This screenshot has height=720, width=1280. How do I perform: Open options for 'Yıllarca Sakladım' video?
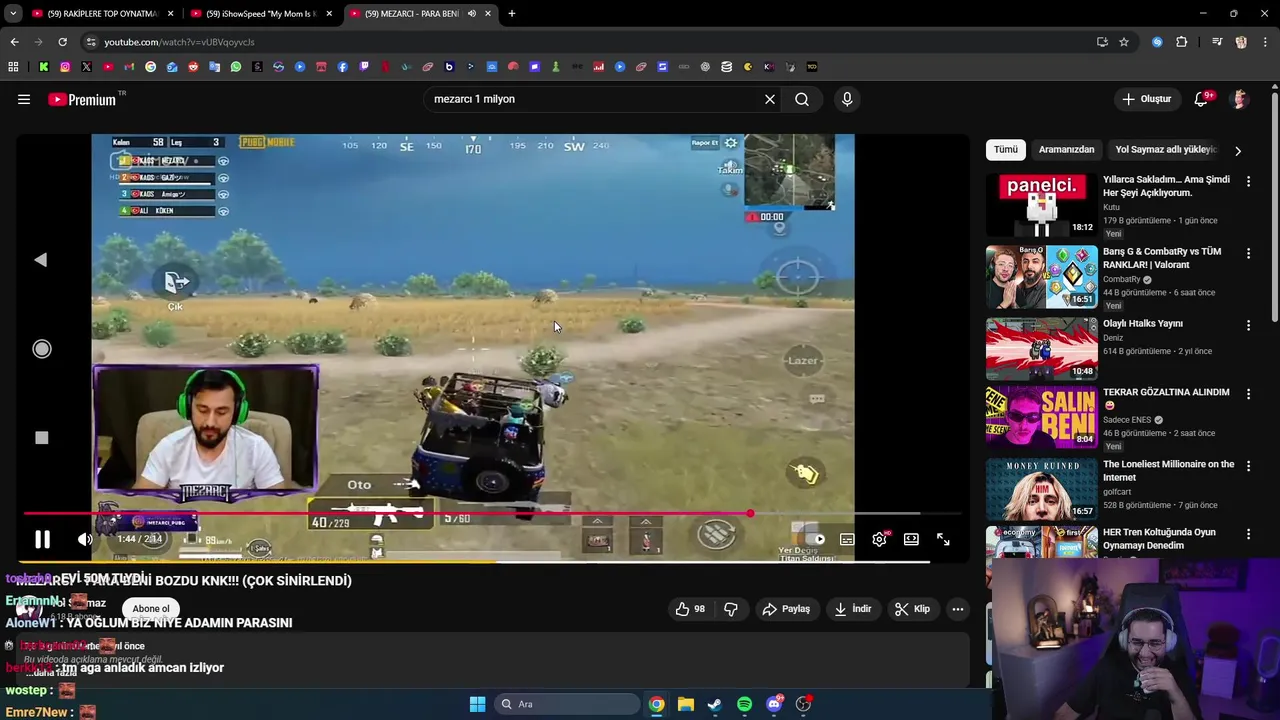(1248, 181)
